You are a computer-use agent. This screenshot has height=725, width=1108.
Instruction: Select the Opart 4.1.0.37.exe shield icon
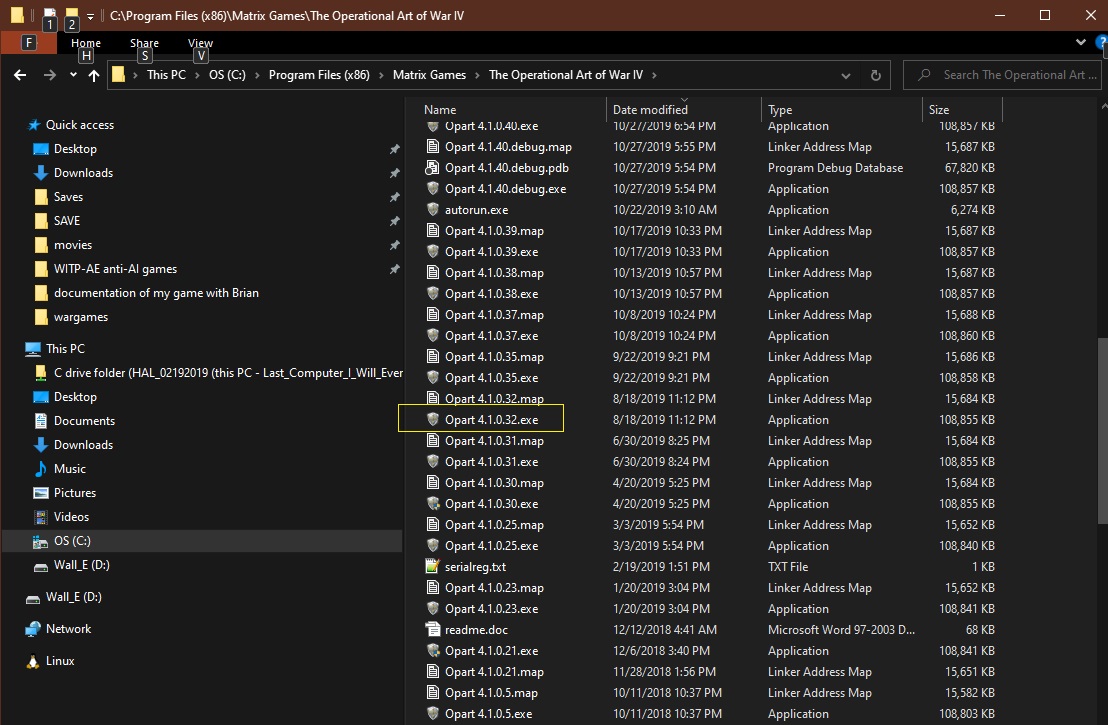(x=433, y=335)
